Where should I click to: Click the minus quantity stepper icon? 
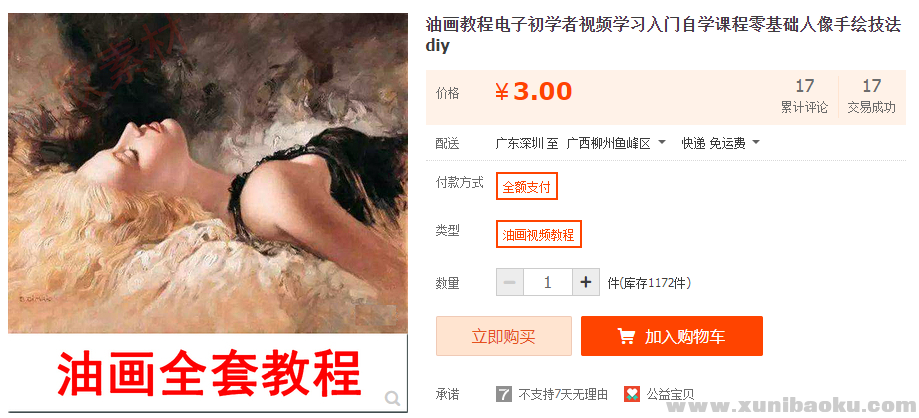pos(510,283)
